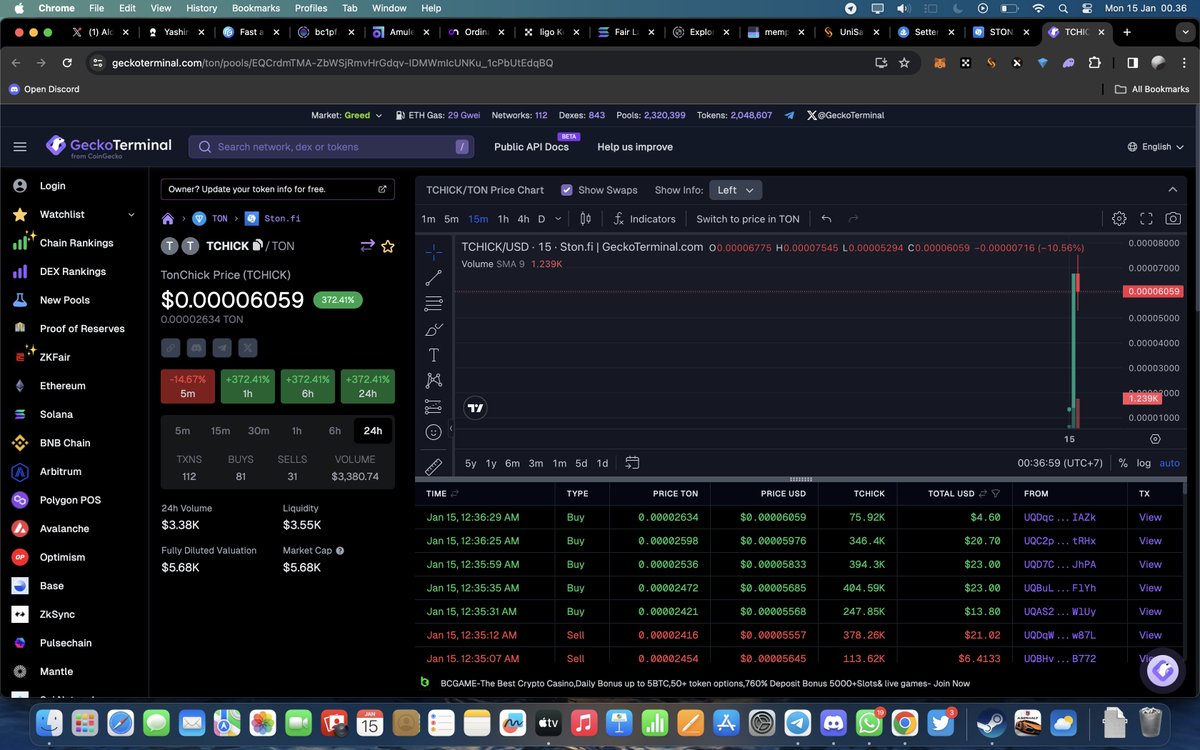This screenshot has width=1200, height=750.
Task: Undo the last chart action
Action: point(826,219)
